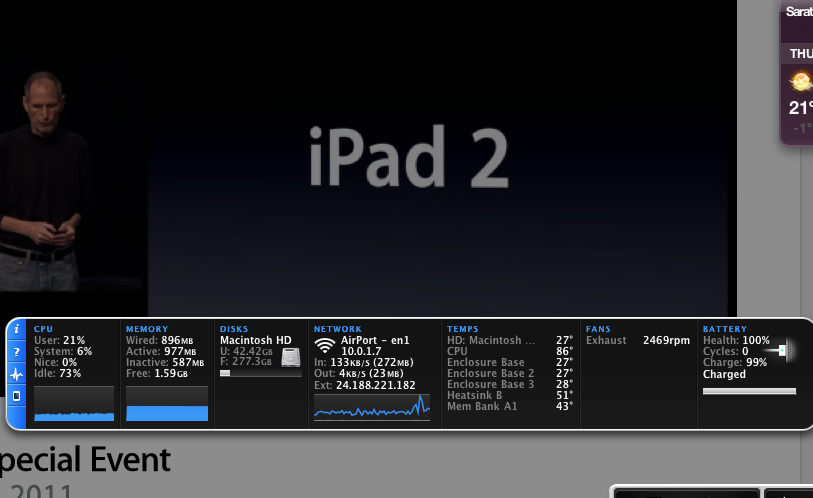Image resolution: width=813 pixels, height=498 pixels.
Task: Click the "Exhaust" fan label
Action: 606,340
